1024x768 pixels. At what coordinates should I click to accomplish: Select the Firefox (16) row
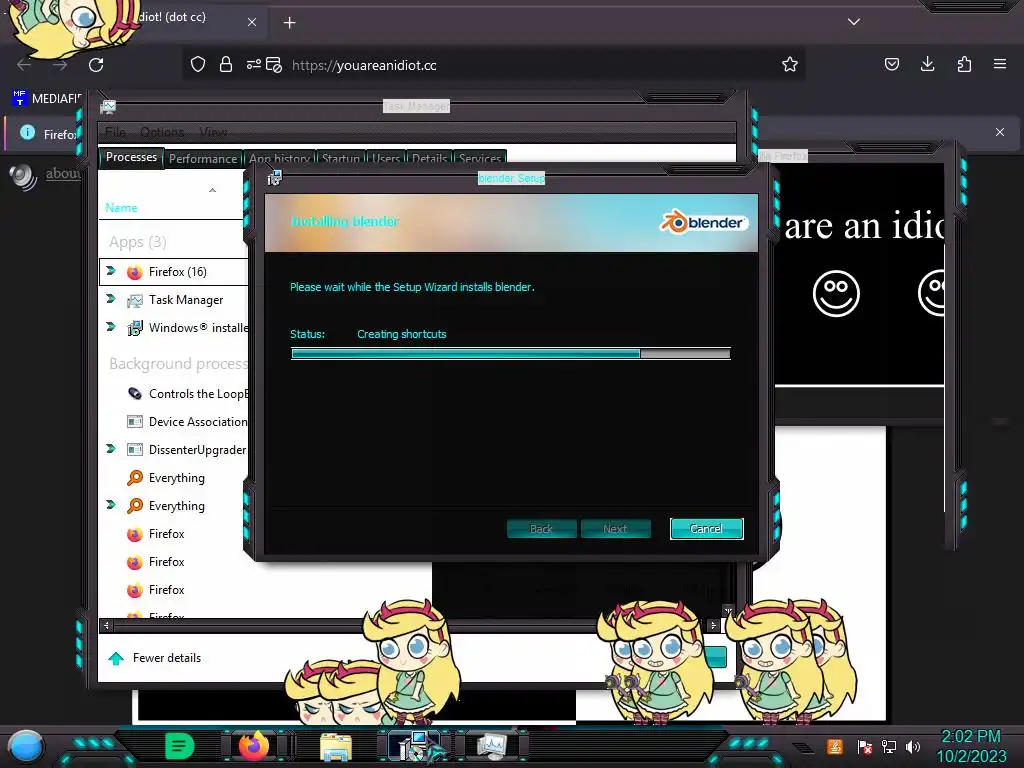click(x=174, y=272)
